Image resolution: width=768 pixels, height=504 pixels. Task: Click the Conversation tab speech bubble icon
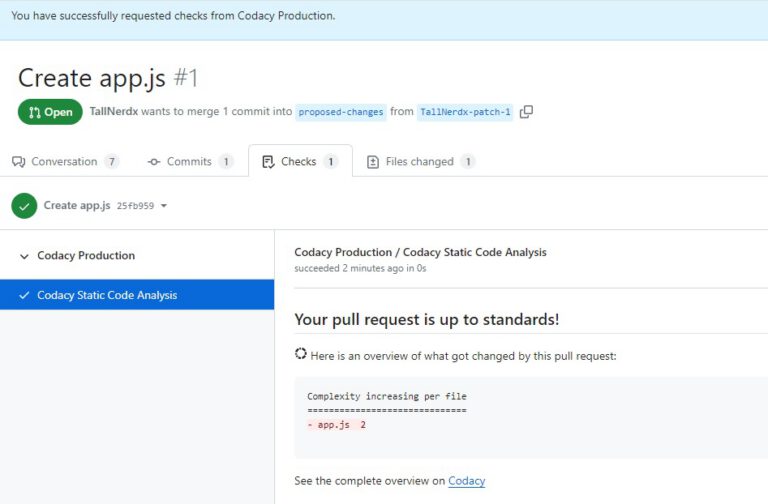point(19,162)
